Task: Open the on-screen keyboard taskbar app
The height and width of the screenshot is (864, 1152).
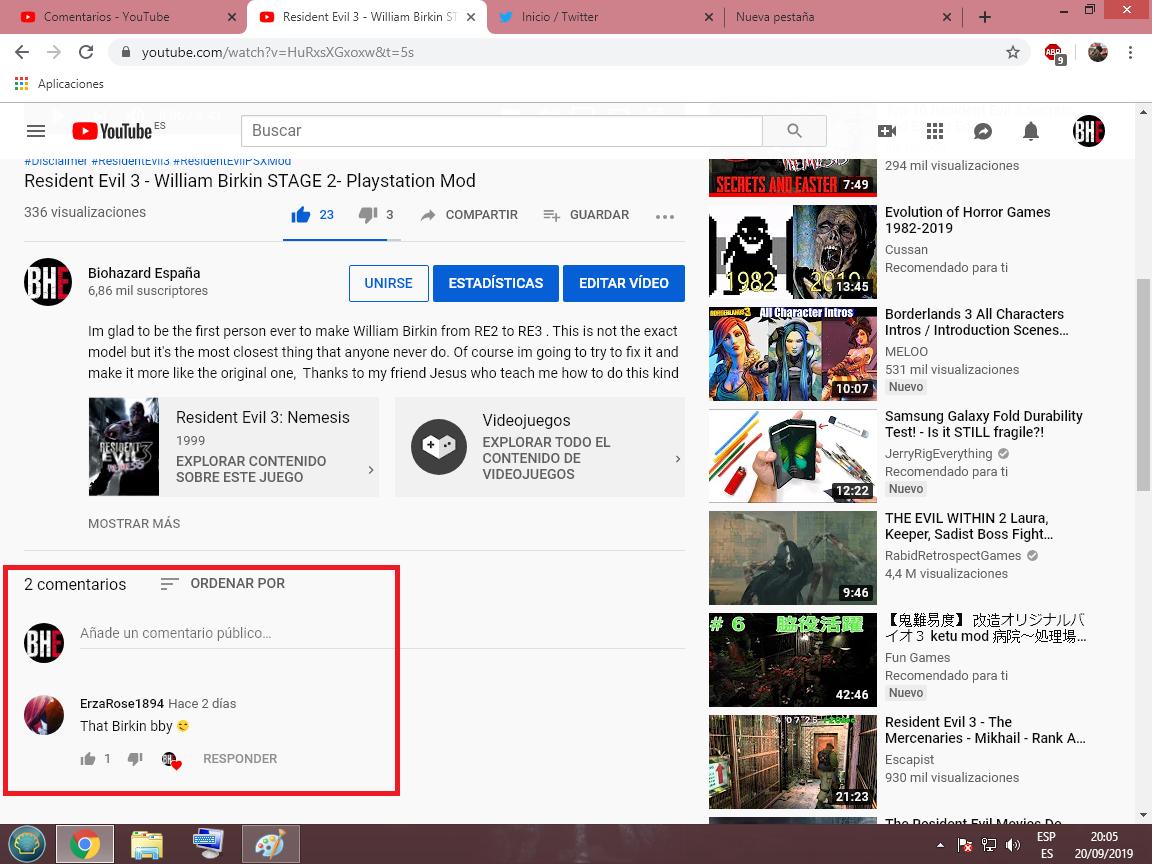Action: (208, 844)
